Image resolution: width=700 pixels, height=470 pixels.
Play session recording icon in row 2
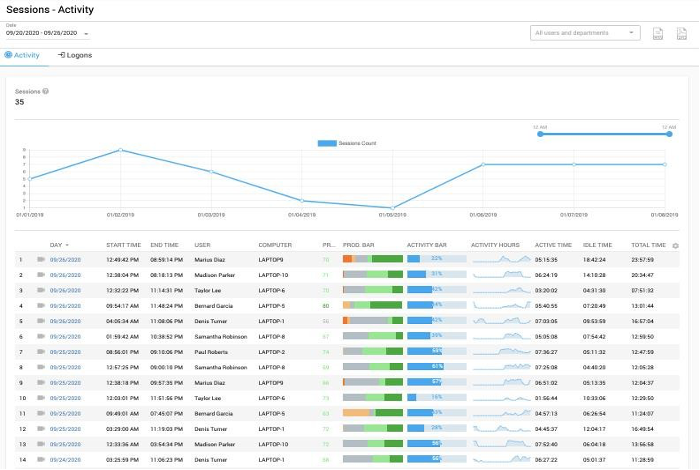point(41,275)
